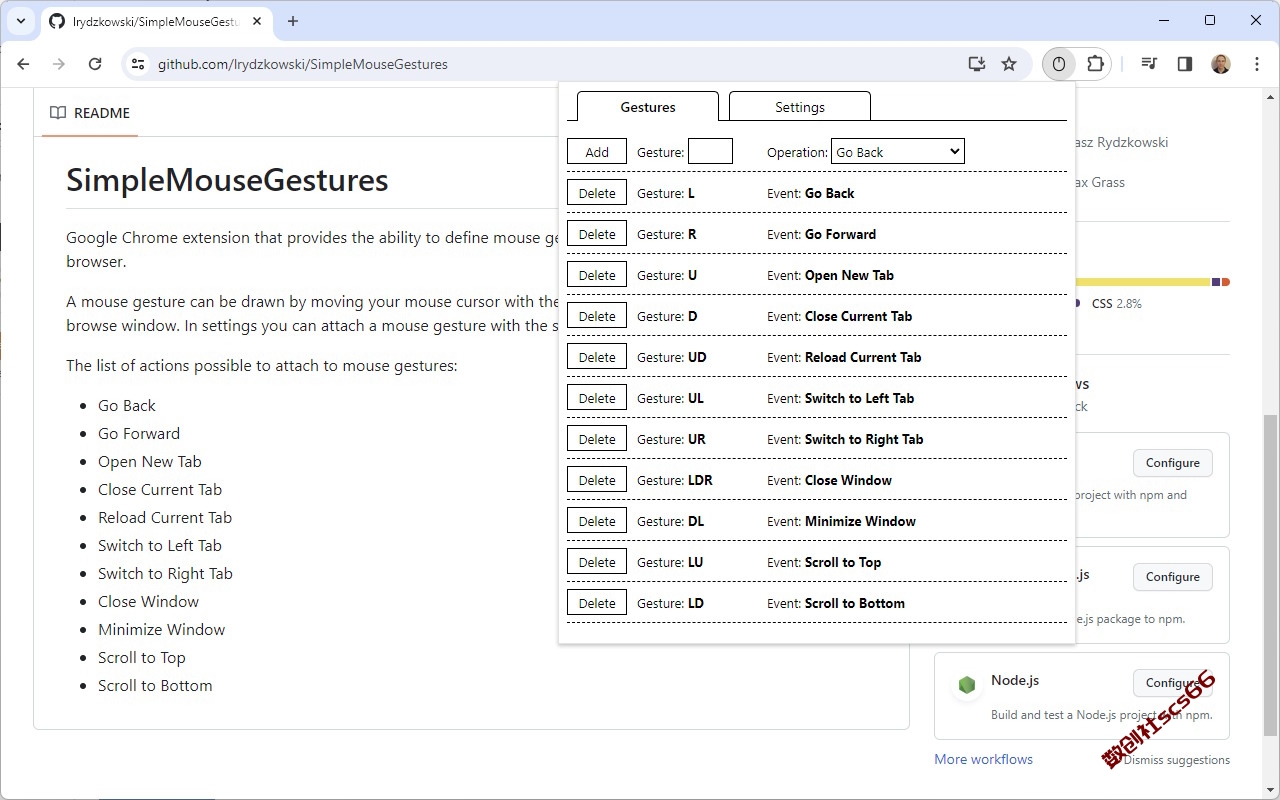Click the languages color bar

pyautogui.click(x=1152, y=282)
